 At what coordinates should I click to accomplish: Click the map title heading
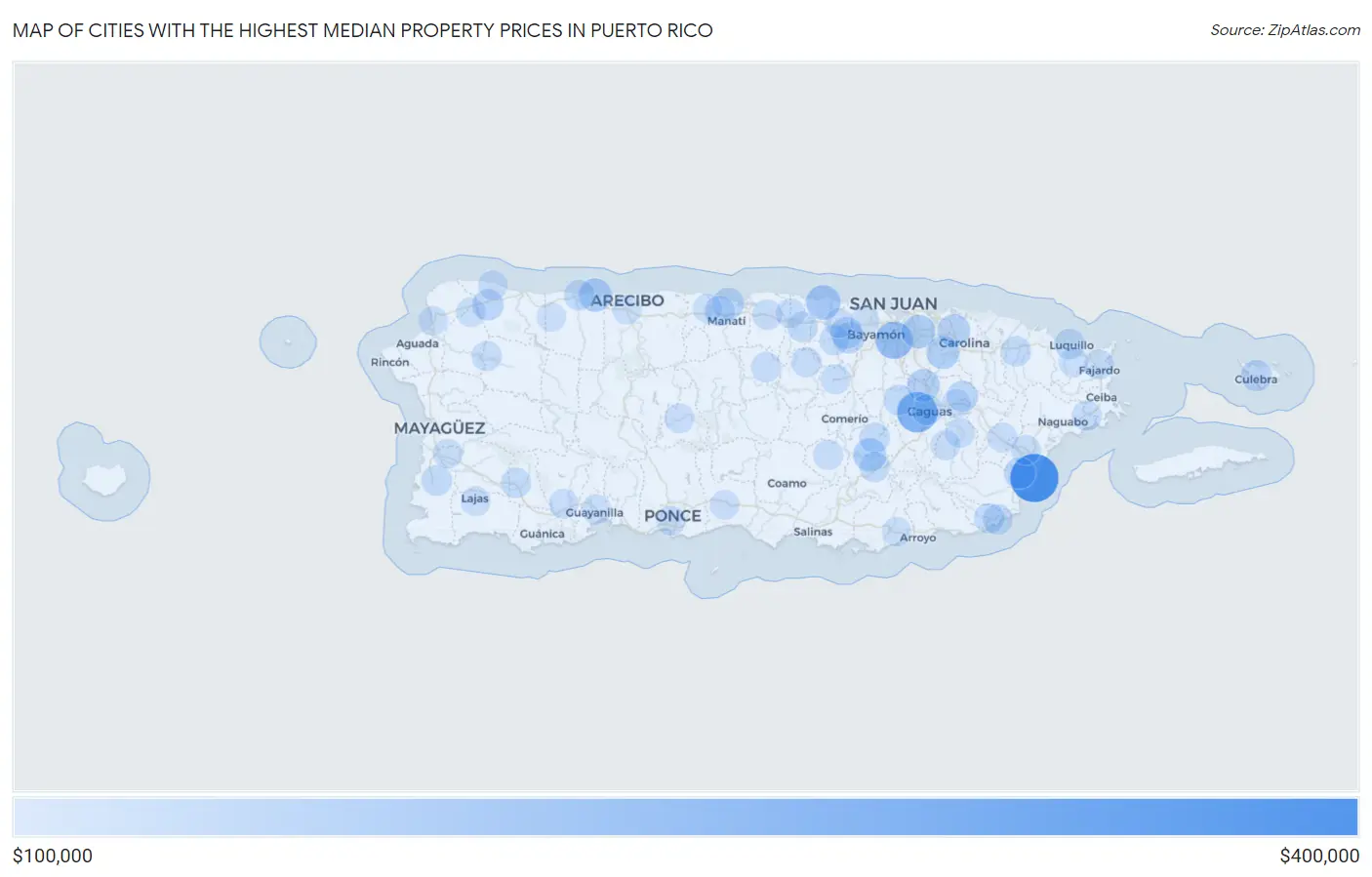pos(363,30)
